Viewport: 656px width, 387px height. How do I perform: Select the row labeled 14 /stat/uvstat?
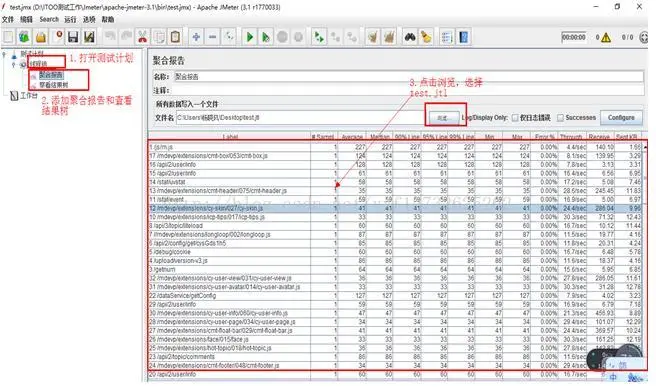pos(395,182)
